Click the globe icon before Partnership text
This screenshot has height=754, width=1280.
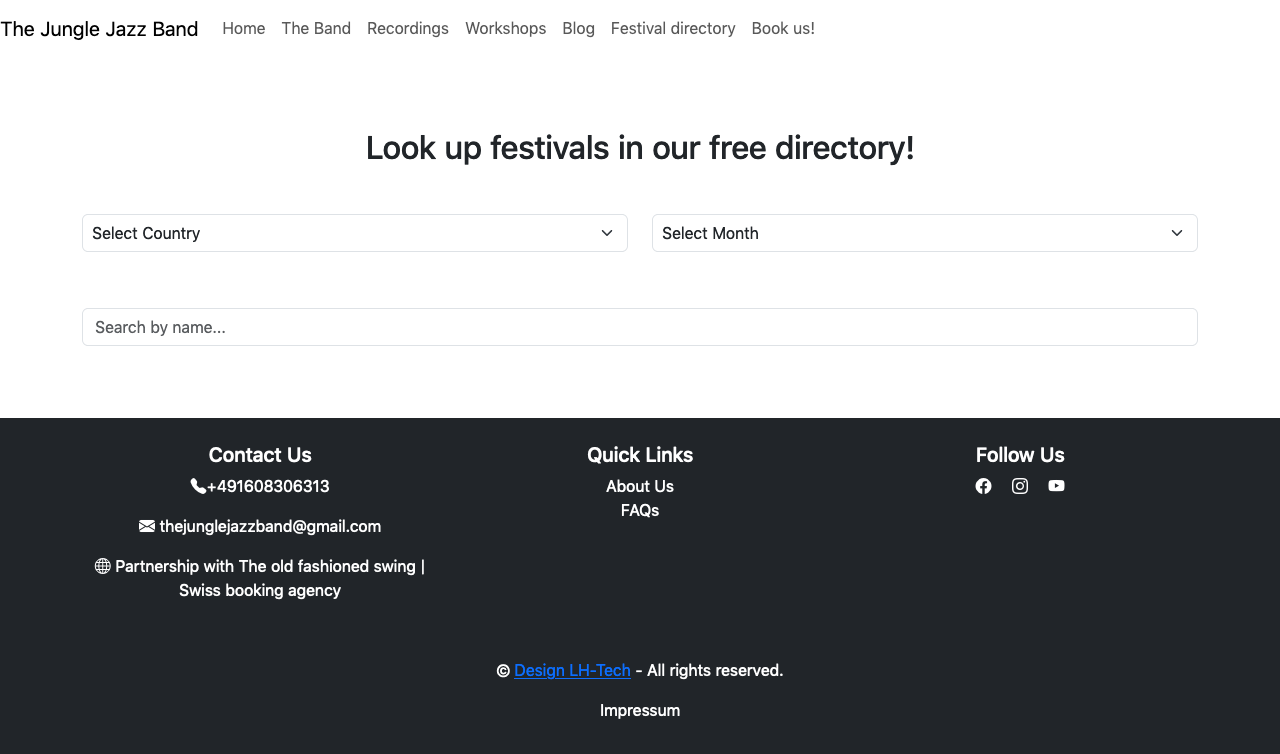(x=103, y=566)
